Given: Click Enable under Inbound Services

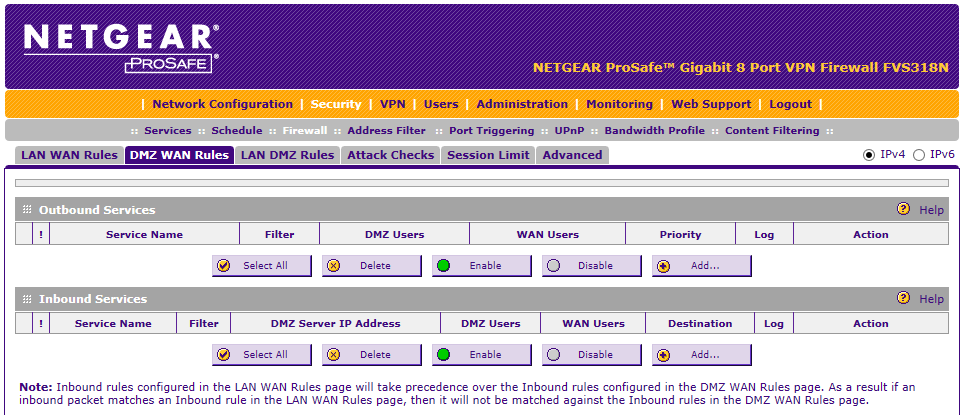Looking at the screenshot, I should 482,354.
